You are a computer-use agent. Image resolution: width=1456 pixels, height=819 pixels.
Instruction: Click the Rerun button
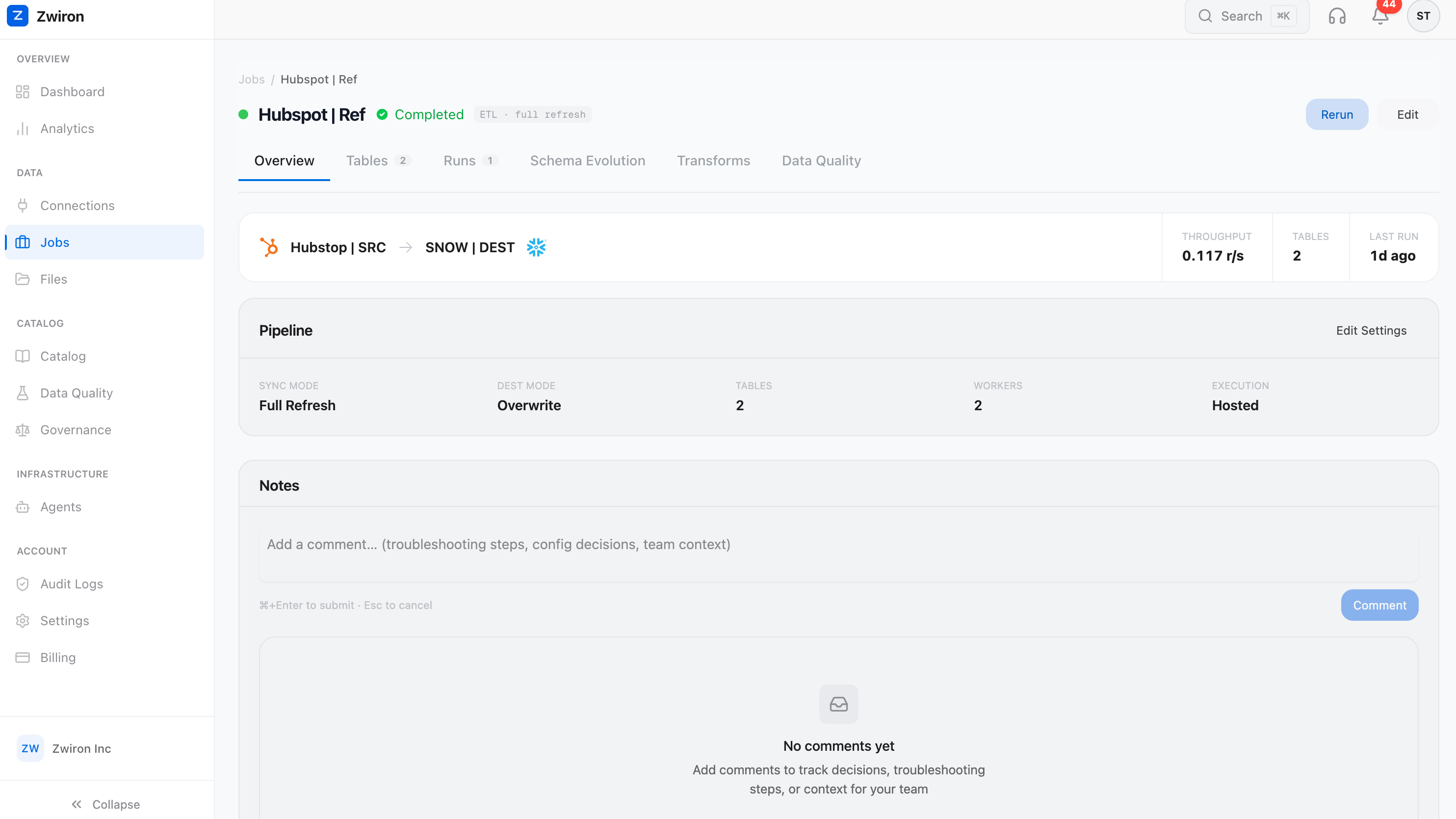tap(1337, 114)
